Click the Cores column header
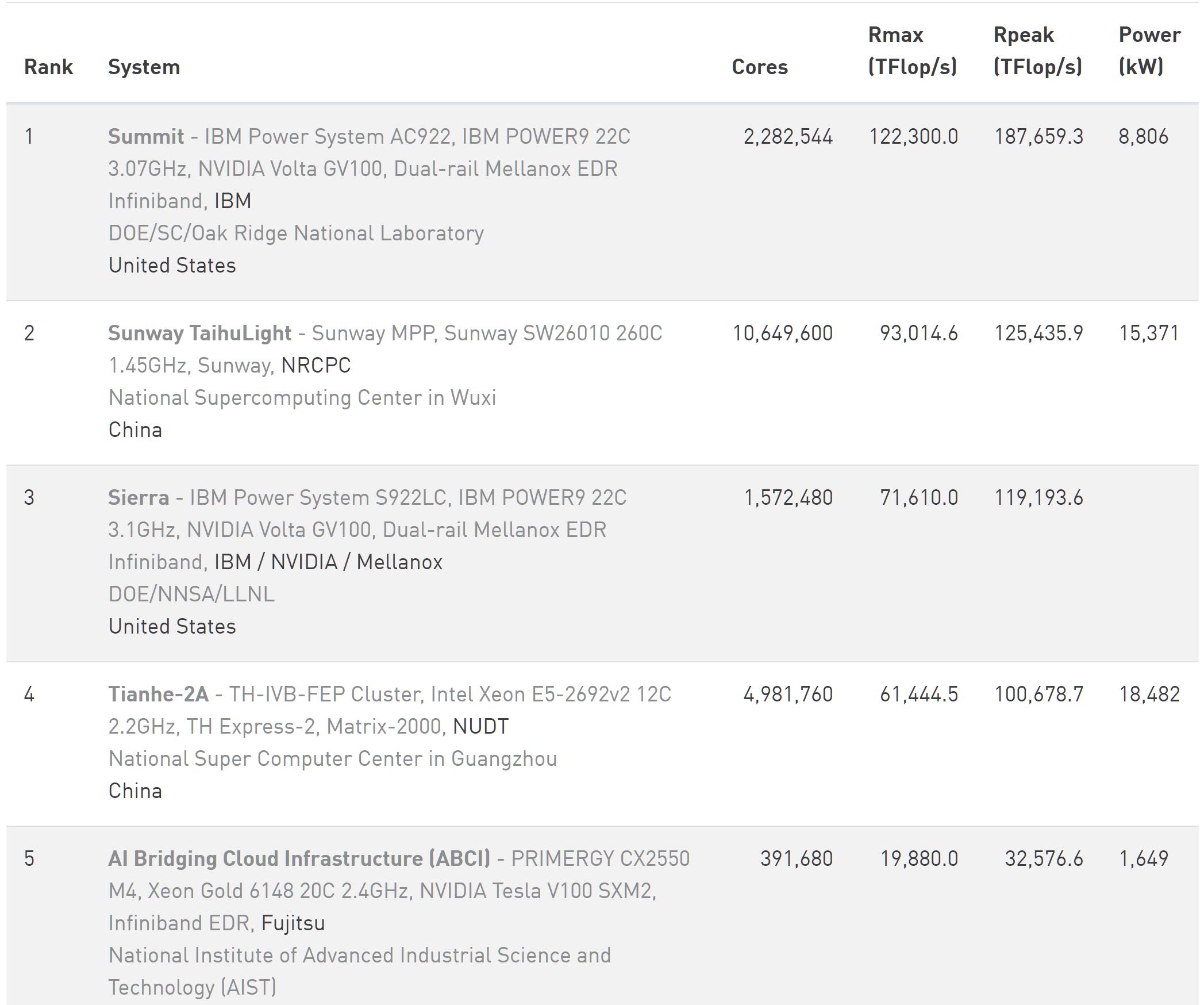 pyautogui.click(x=759, y=67)
